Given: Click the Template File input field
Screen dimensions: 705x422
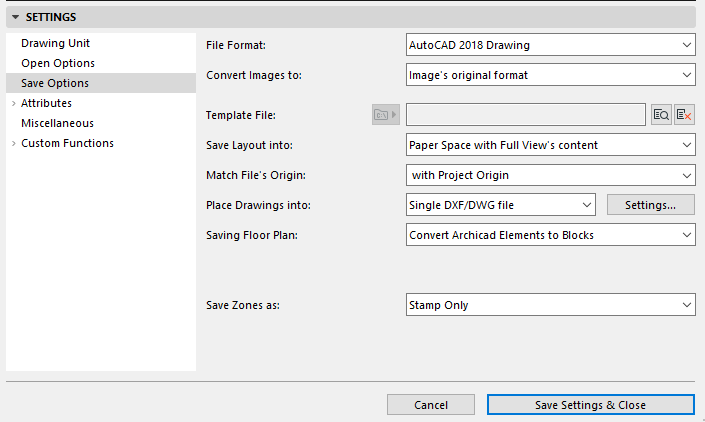Looking at the screenshot, I should click(525, 115).
